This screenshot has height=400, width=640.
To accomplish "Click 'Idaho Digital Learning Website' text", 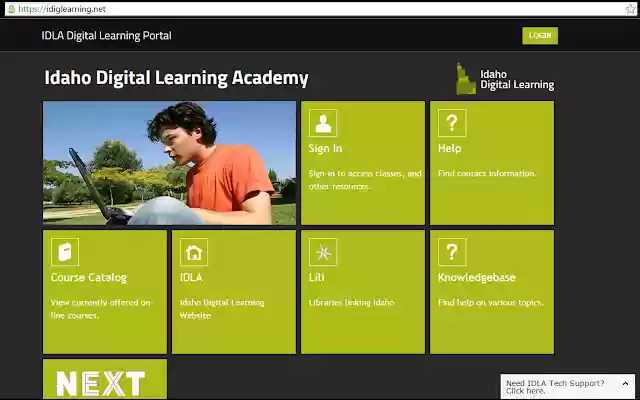I will pyautogui.click(x=222, y=309).
